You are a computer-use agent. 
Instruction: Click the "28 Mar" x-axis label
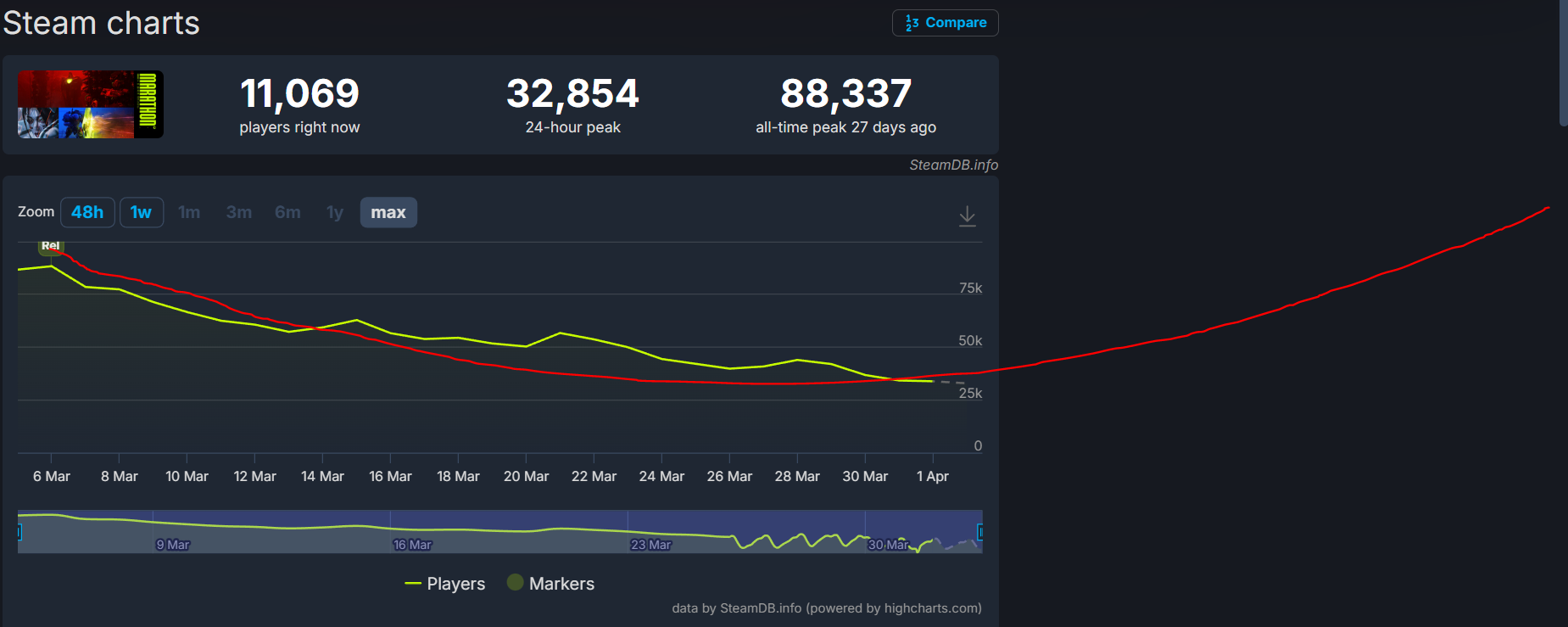pos(797,477)
